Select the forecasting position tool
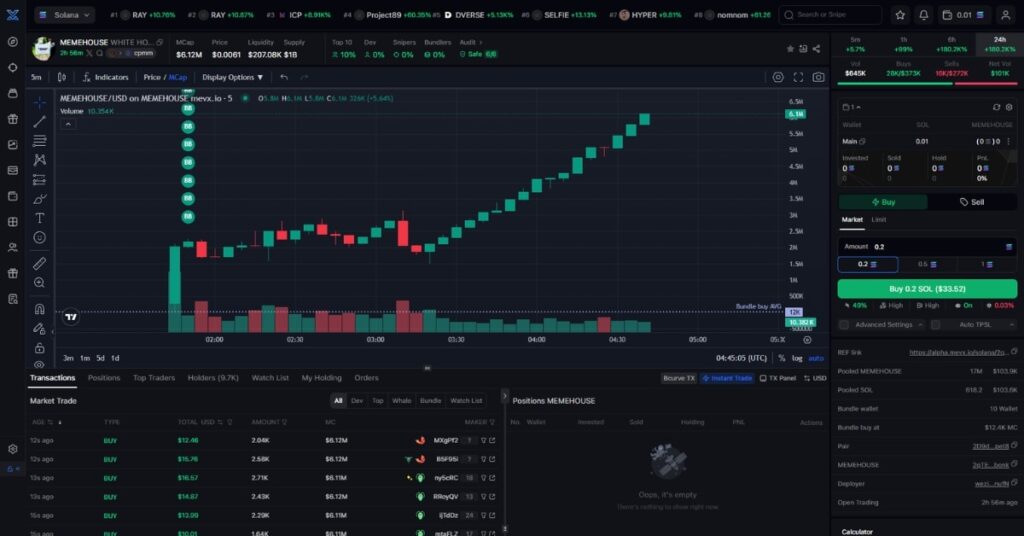The width and height of the screenshot is (1024, 536). point(39,180)
